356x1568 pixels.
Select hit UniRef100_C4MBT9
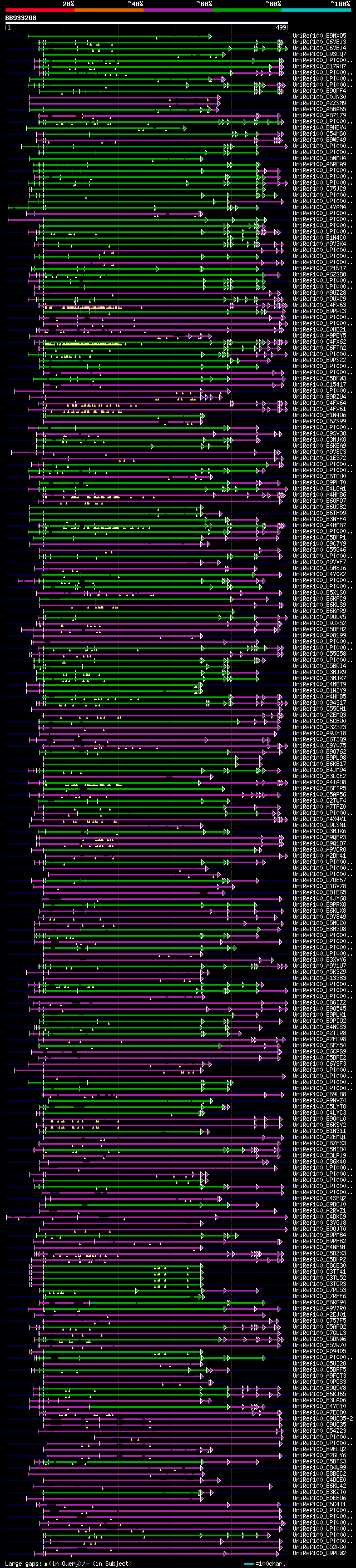[319, 685]
